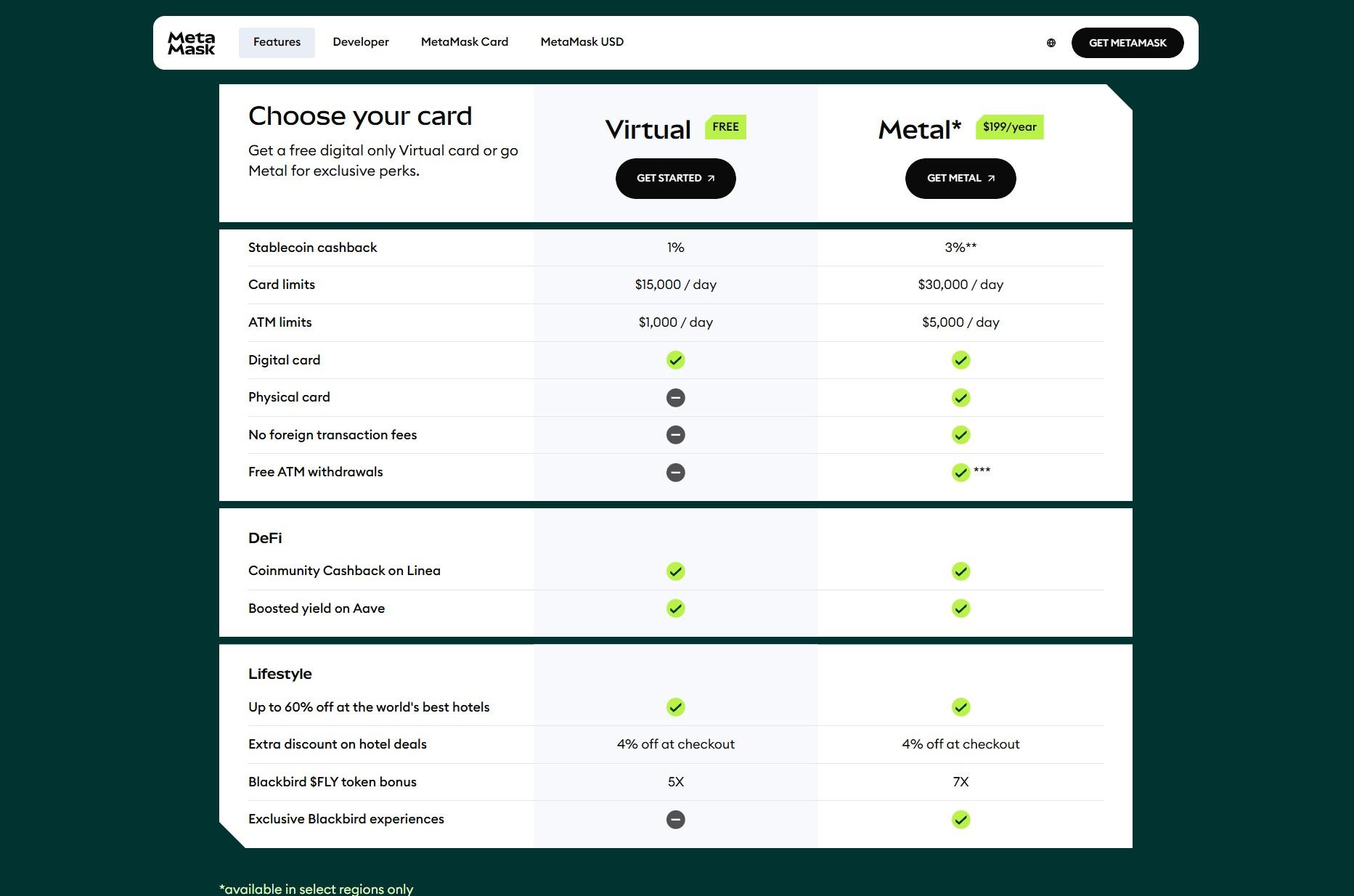Click the asterisk footnote about select regions
Viewport: 1354px width, 896px height.
pos(316,889)
